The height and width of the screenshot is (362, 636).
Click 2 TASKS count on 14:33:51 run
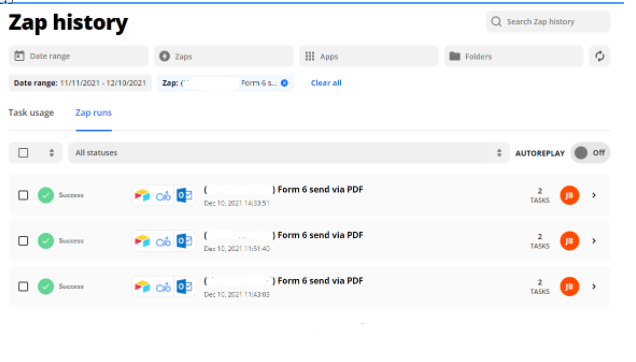540,196
